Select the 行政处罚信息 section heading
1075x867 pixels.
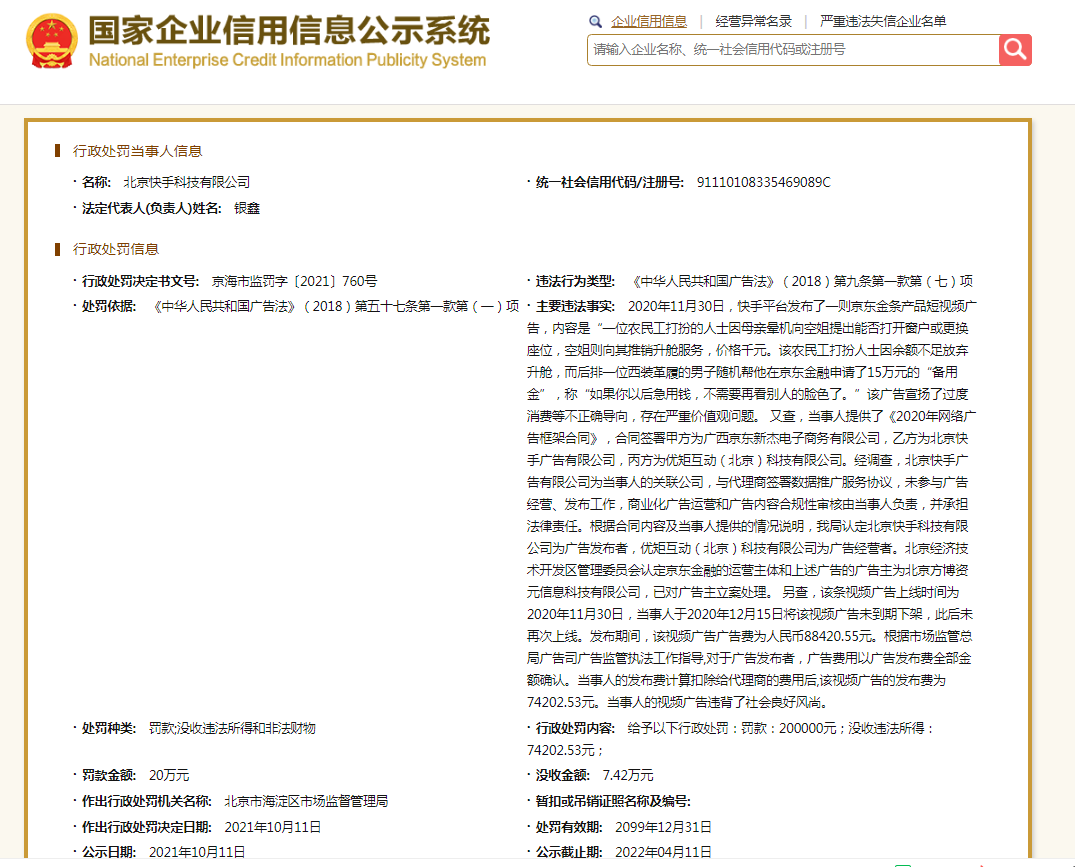pyautogui.click(x=116, y=249)
